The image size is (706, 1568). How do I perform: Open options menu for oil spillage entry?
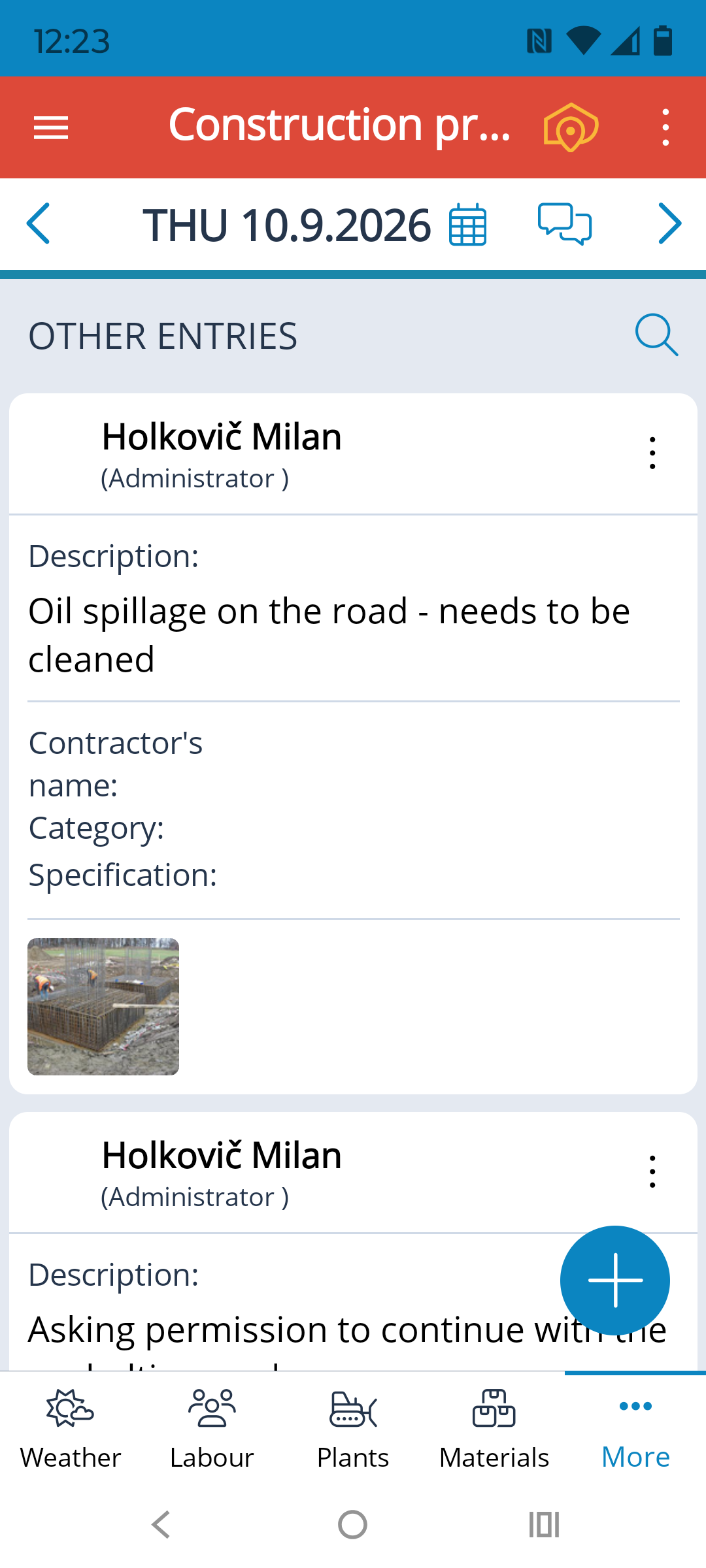tap(652, 453)
